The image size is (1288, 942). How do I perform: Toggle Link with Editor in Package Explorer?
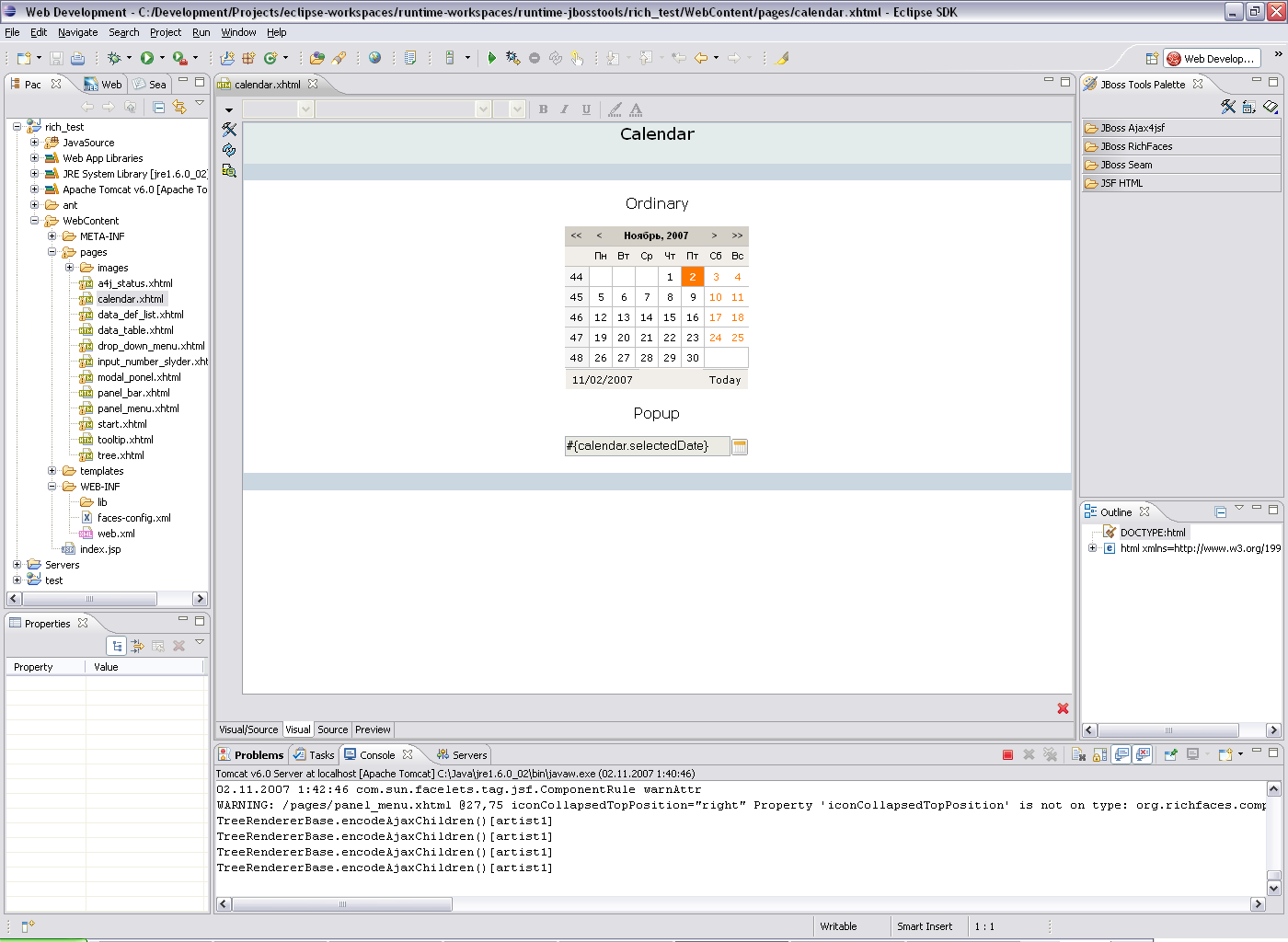coord(179,107)
